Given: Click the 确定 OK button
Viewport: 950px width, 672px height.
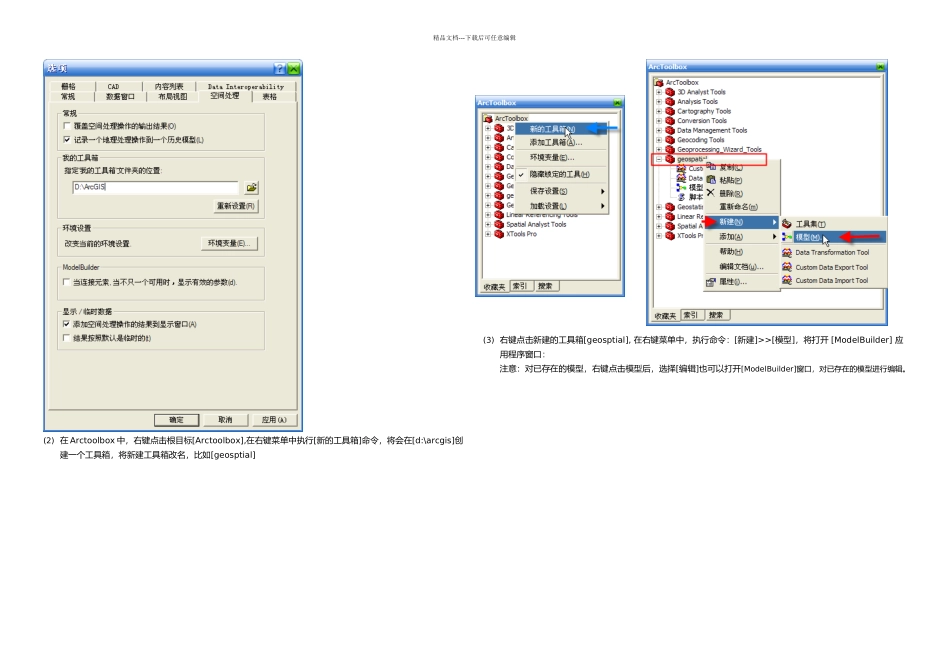Looking at the screenshot, I should [x=176, y=420].
